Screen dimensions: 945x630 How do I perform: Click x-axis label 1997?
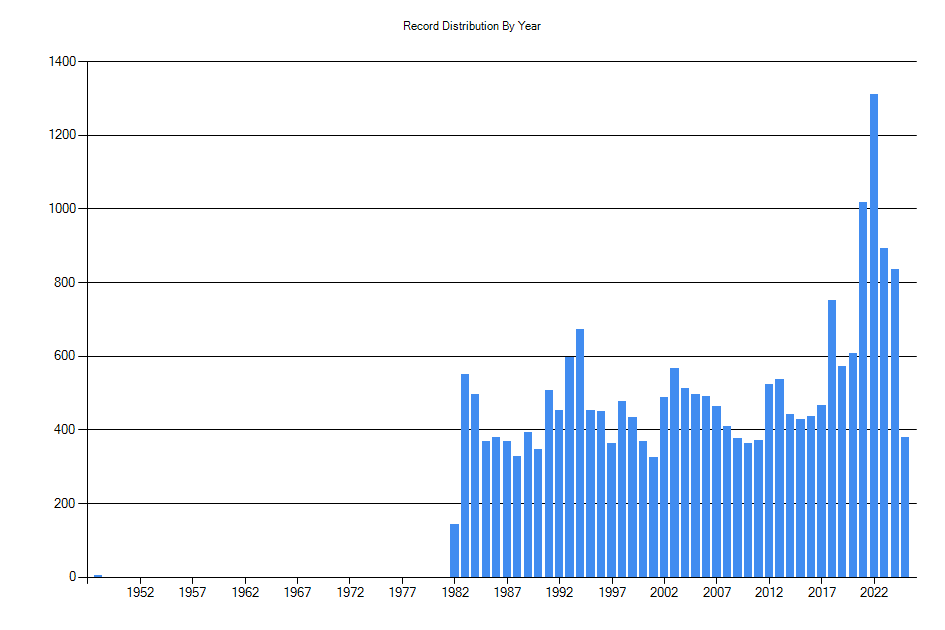(612, 593)
